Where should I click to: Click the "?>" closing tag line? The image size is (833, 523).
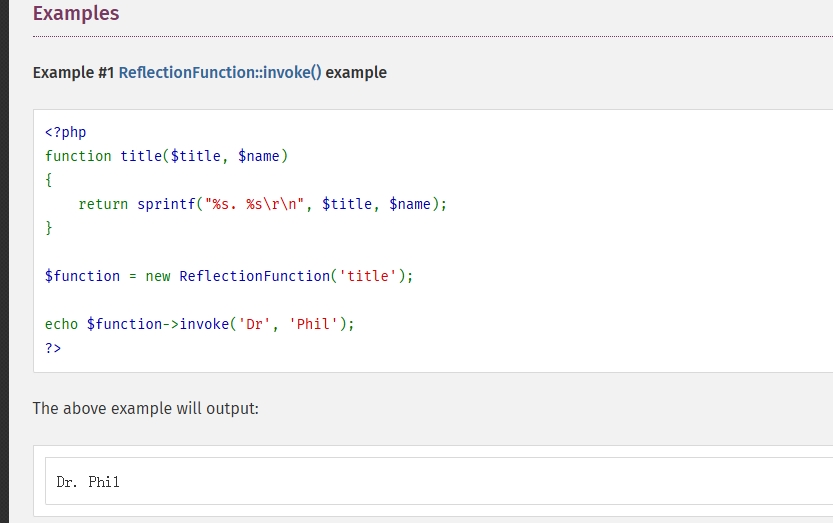pyautogui.click(x=53, y=348)
